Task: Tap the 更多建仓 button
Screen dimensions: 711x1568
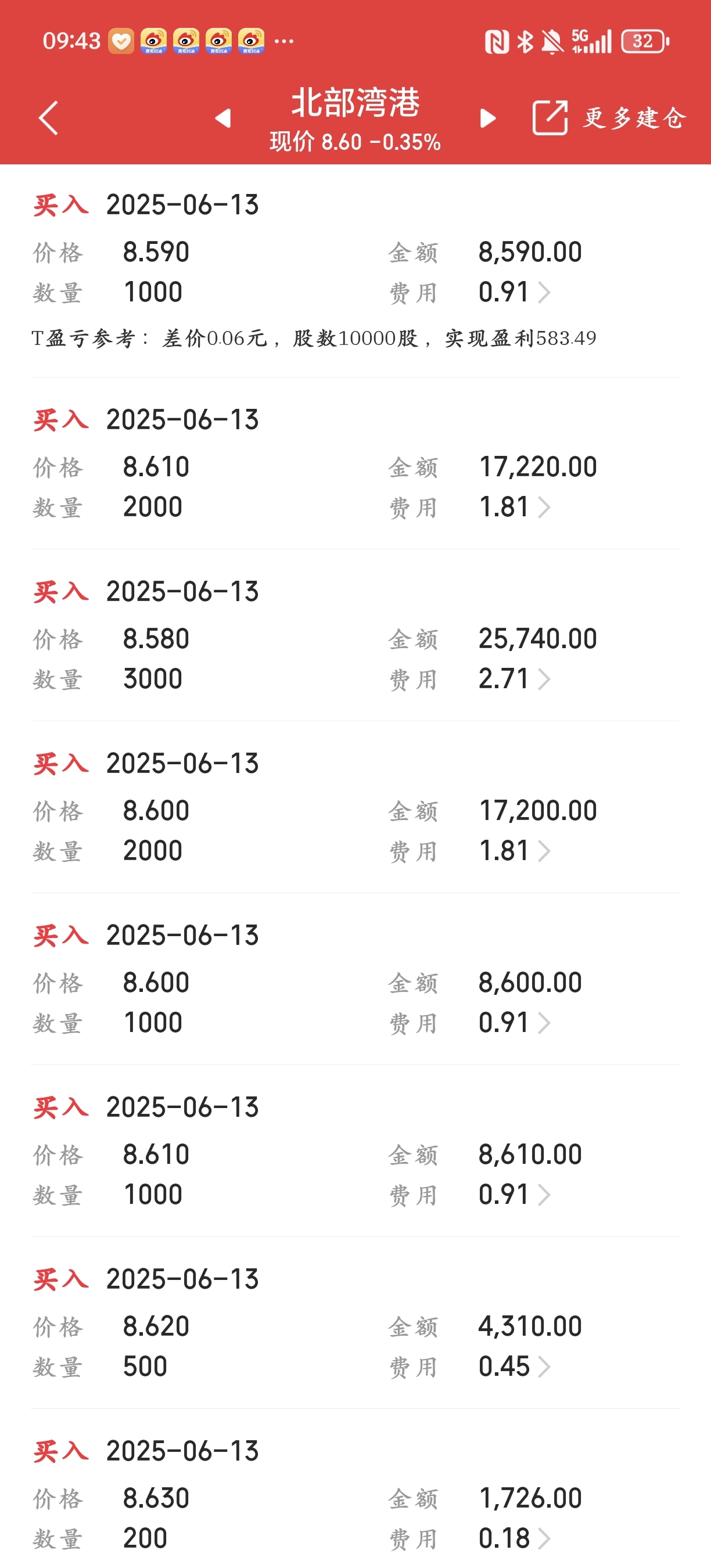Action: 635,117
